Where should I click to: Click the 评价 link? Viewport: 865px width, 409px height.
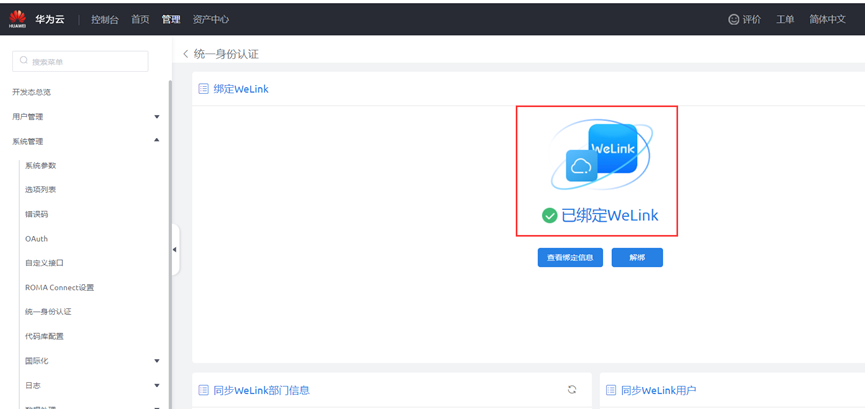point(751,19)
